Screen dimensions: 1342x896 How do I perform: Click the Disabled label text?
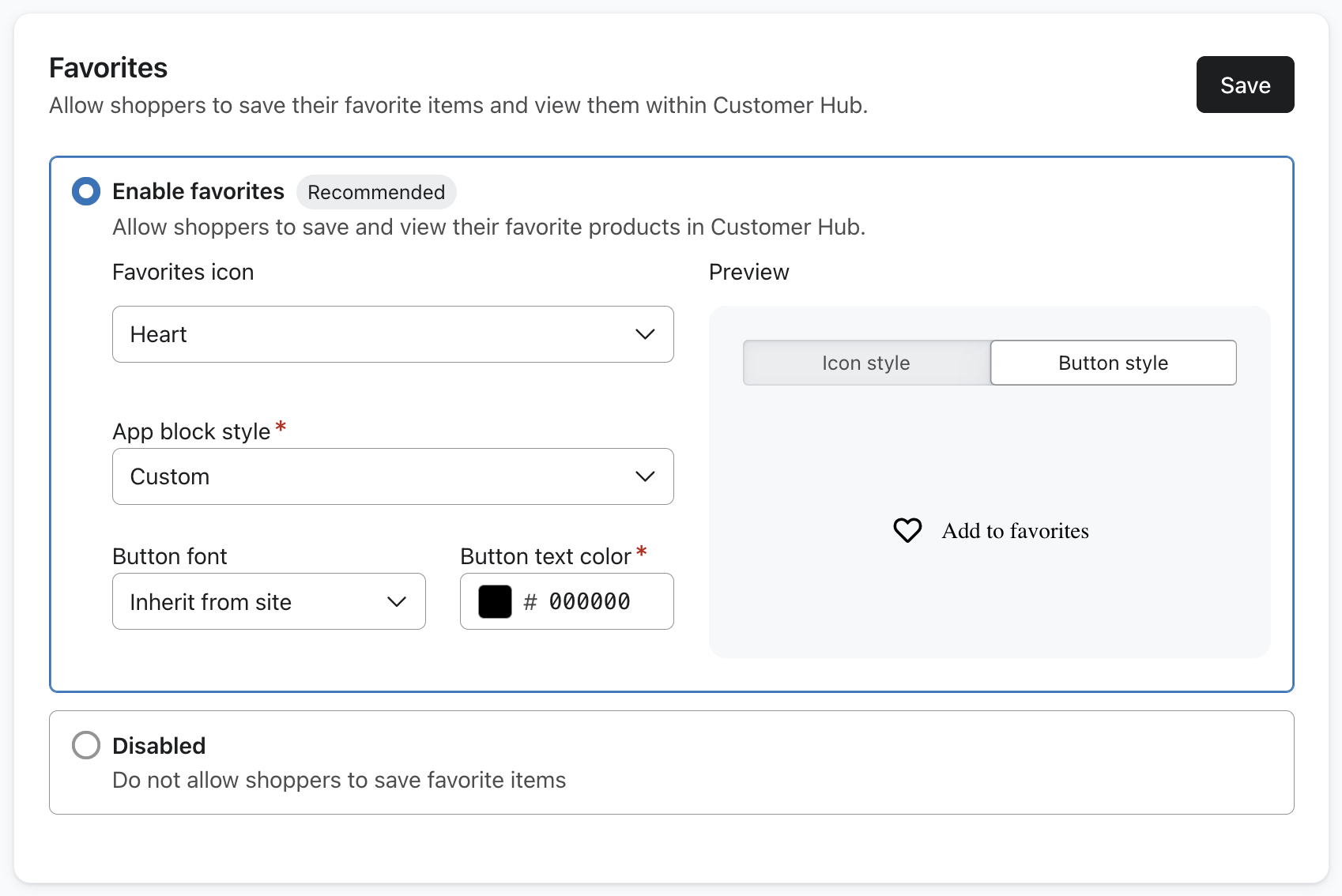click(x=159, y=745)
